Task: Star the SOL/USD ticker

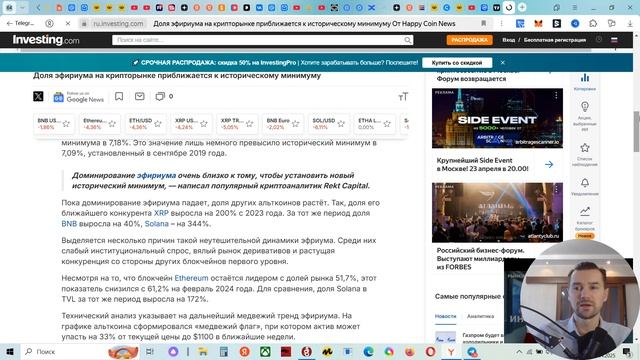Action: point(341,124)
